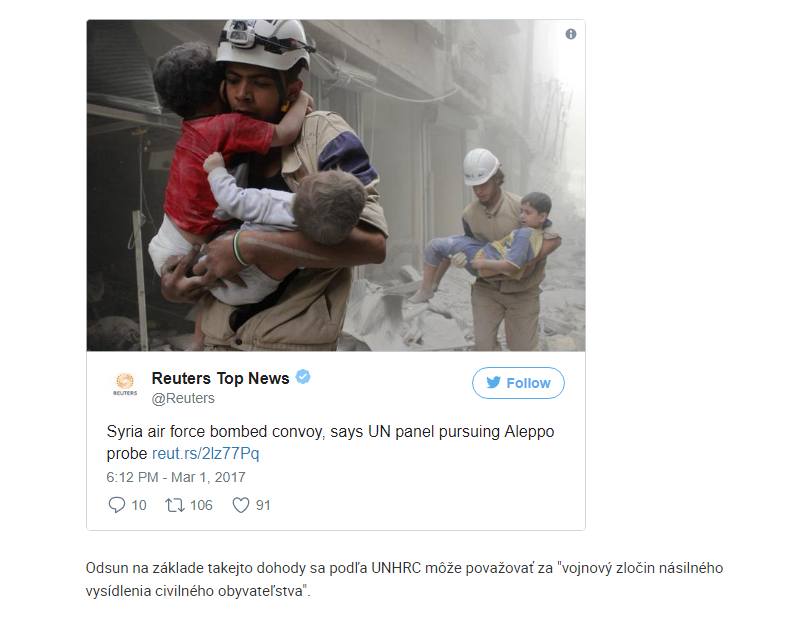Click the reply speech bubble icon
The height and width of the screenshot is (618, 805).
(117, 505)
